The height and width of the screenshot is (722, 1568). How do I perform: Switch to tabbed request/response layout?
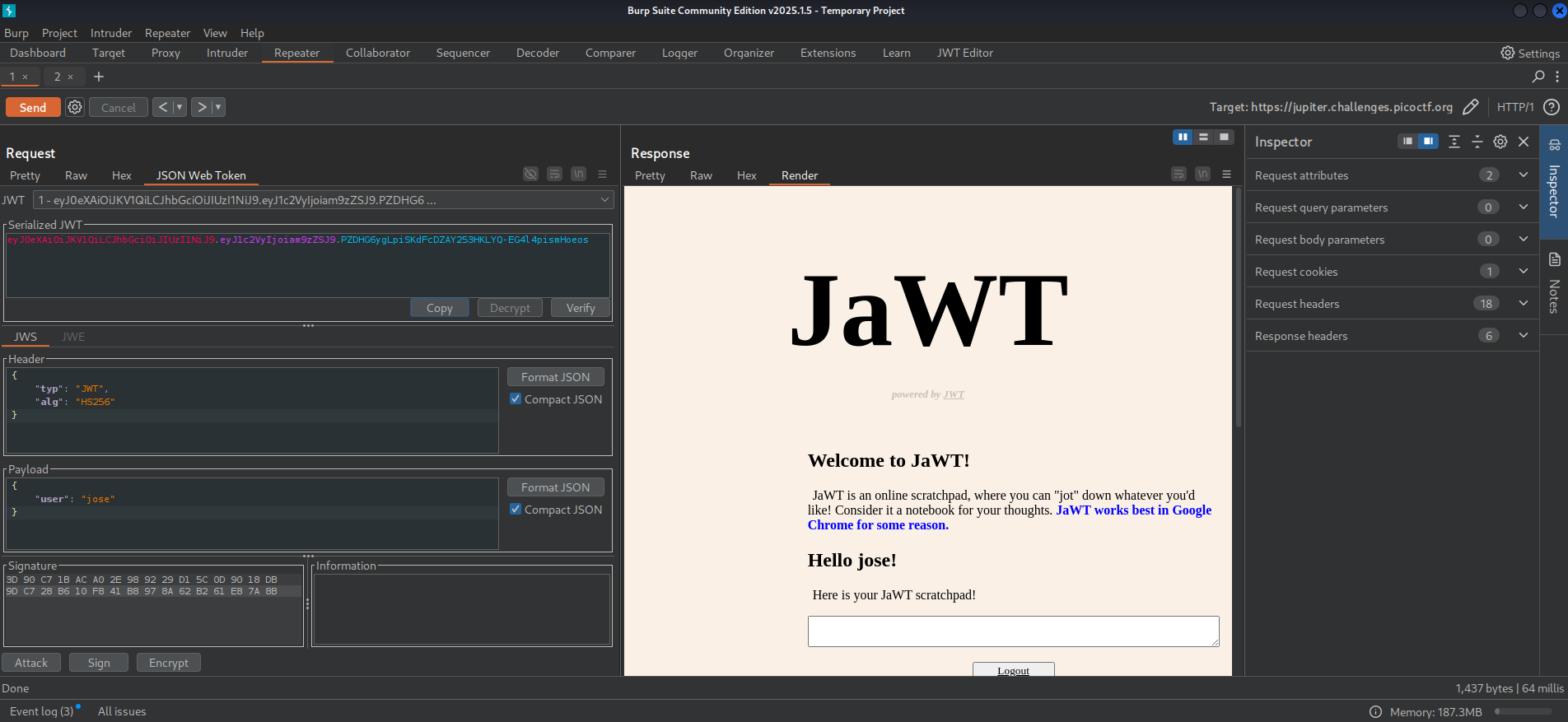coord(1224,137)
